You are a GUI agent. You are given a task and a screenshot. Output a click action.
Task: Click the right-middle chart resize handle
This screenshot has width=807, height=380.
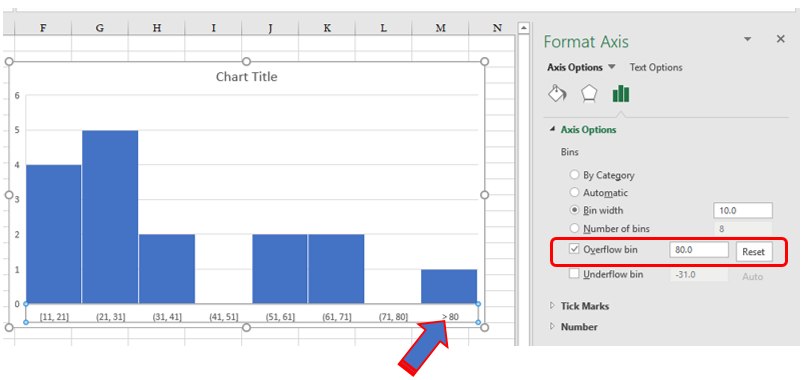tap(484, 195)
